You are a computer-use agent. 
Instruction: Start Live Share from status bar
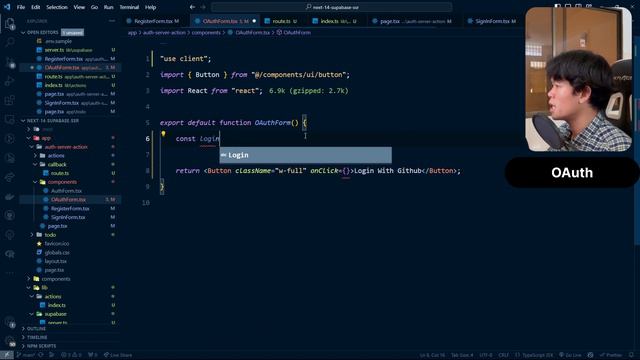118,355
